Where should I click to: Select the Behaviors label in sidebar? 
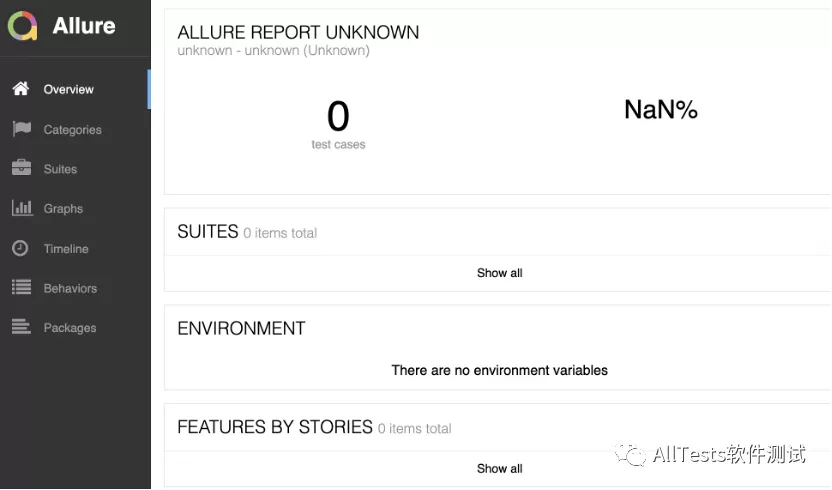(71, 288)
